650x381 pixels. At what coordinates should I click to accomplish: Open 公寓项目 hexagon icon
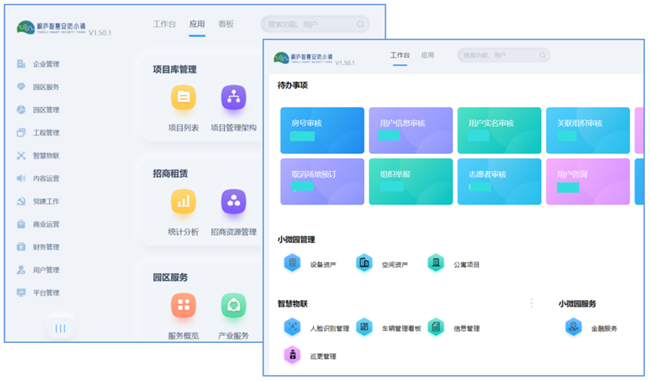[x=436, y=263]
